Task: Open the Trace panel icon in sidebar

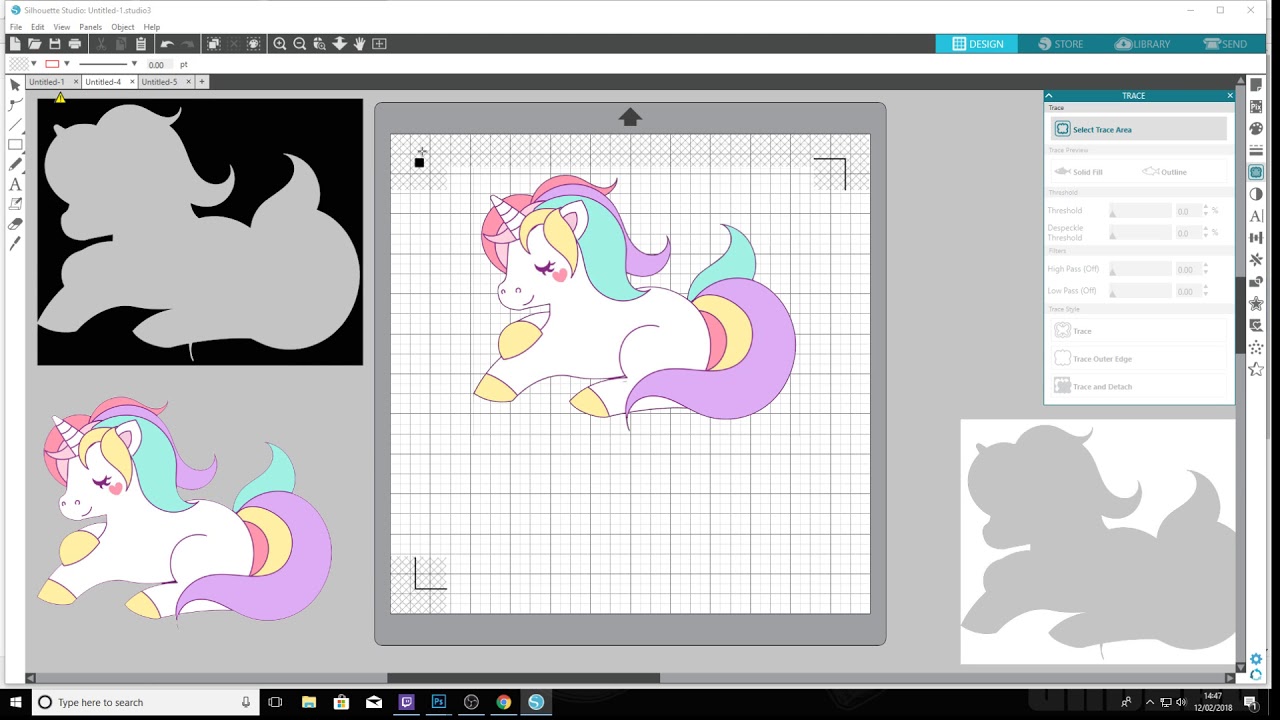Action: click(x=1256, y=172)
